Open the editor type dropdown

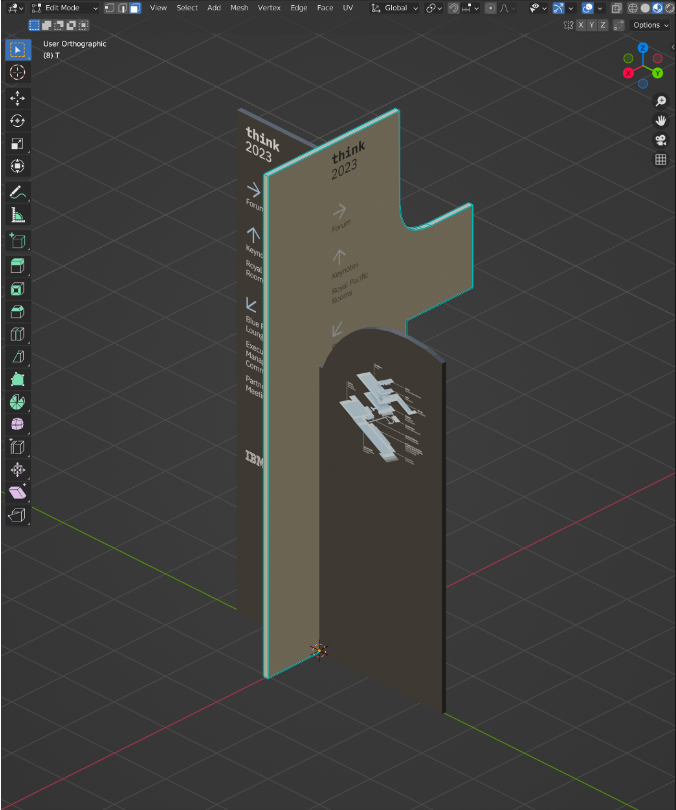(x=15, y=8)
